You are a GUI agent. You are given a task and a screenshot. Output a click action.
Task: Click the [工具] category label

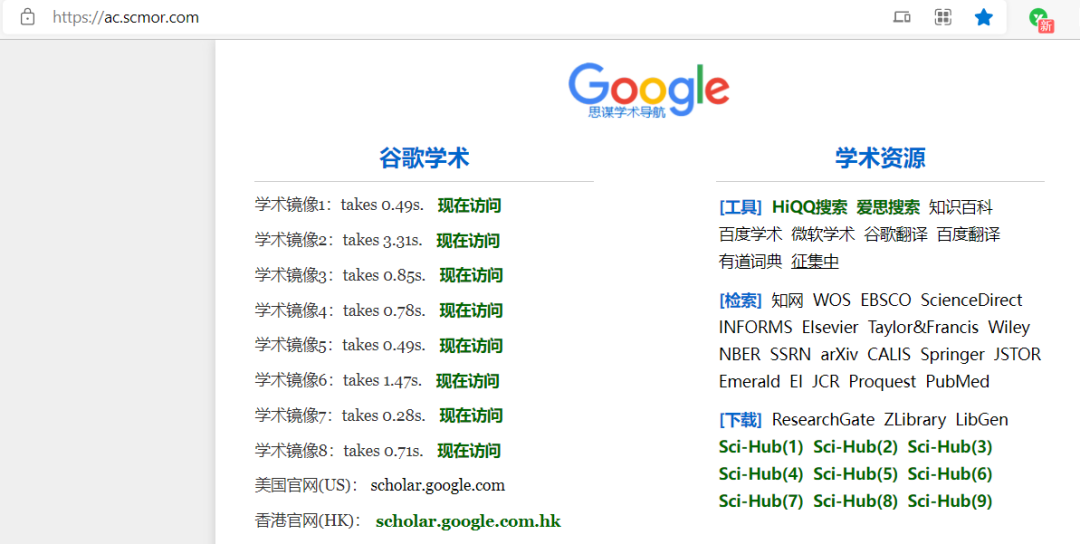pos(740,207)
